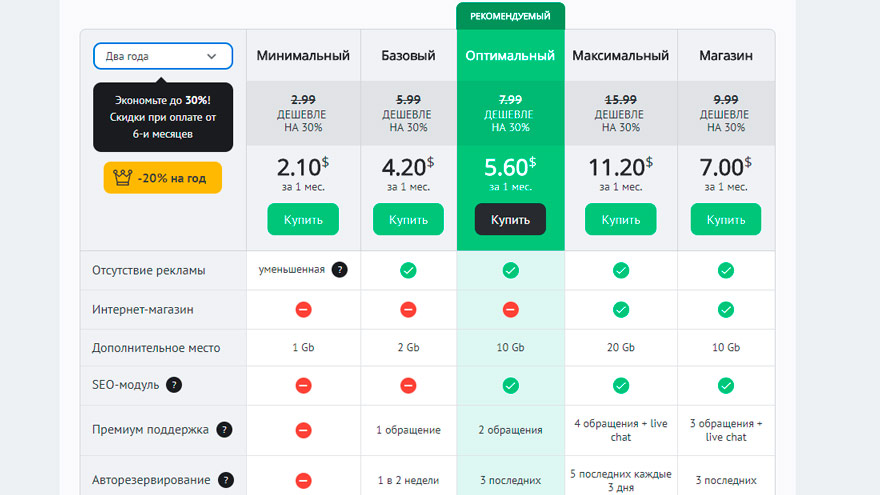Buy the Минимальный plan for 2.10$
This screenshot has height=495, width=880.
pyautogui.click(x=303, y=219)
